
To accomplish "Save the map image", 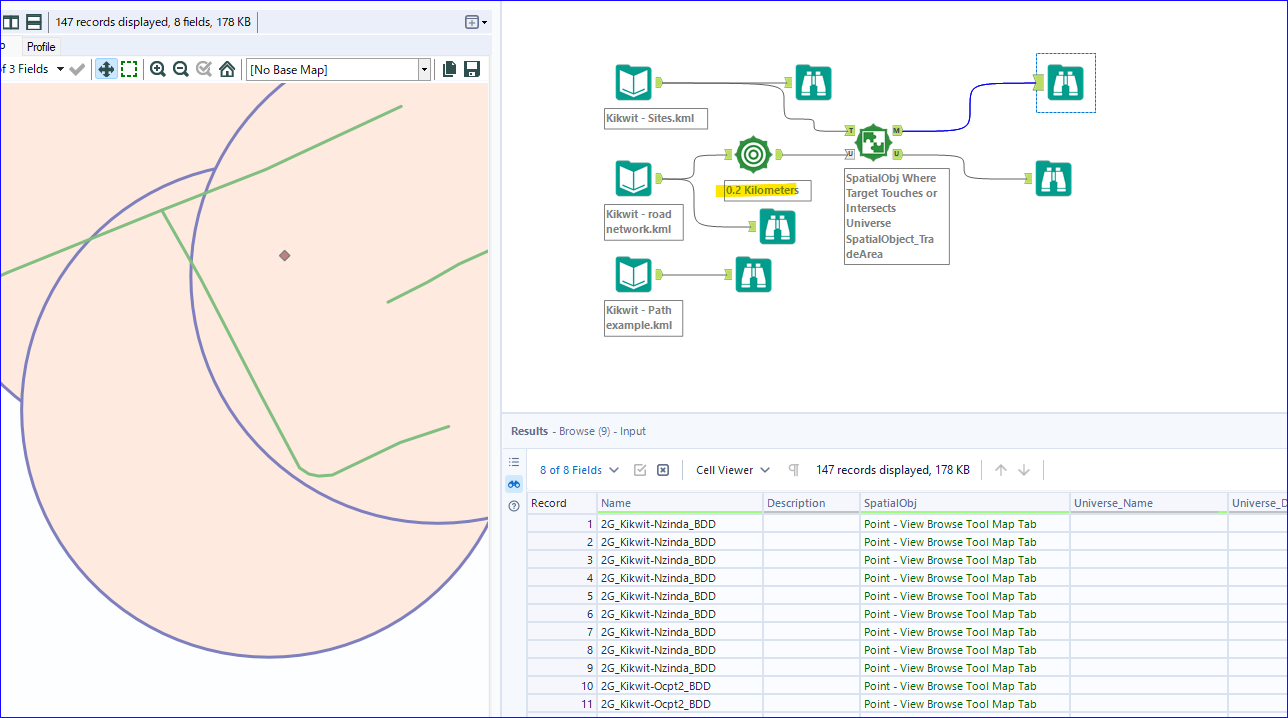I will coord(471,69).
